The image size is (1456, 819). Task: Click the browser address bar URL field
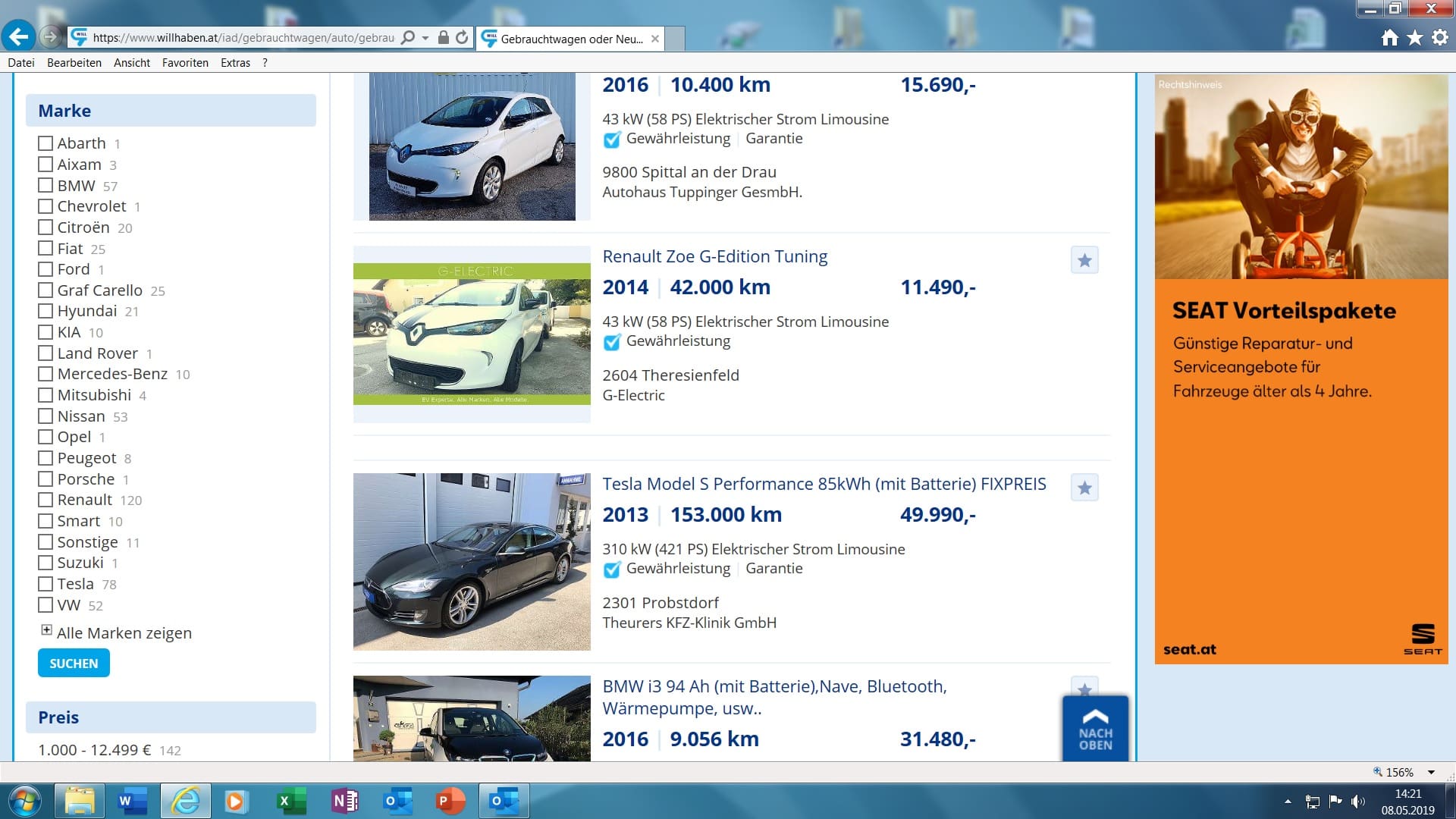click(243, 37)
